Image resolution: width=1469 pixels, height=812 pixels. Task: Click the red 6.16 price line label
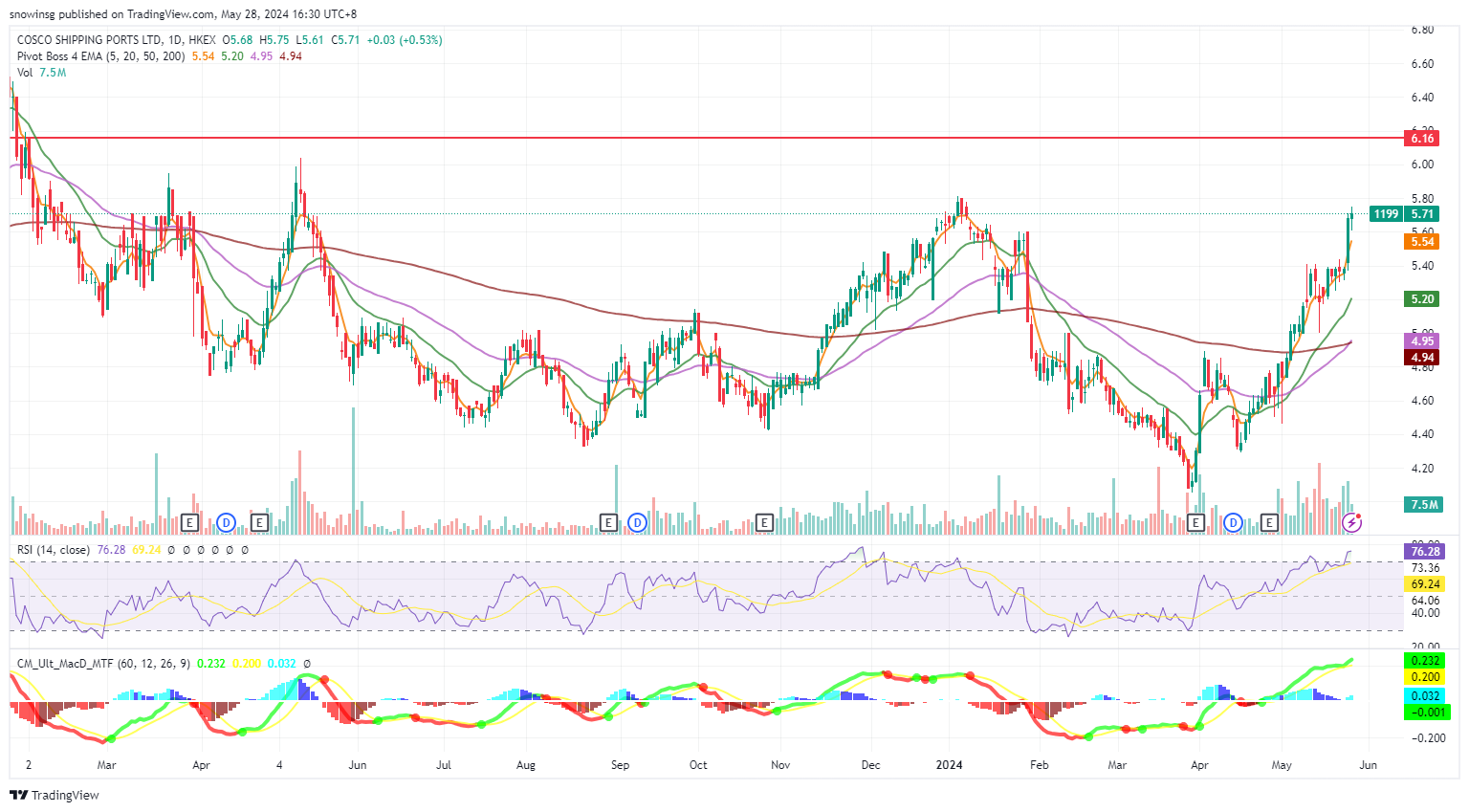point(1422,139)
